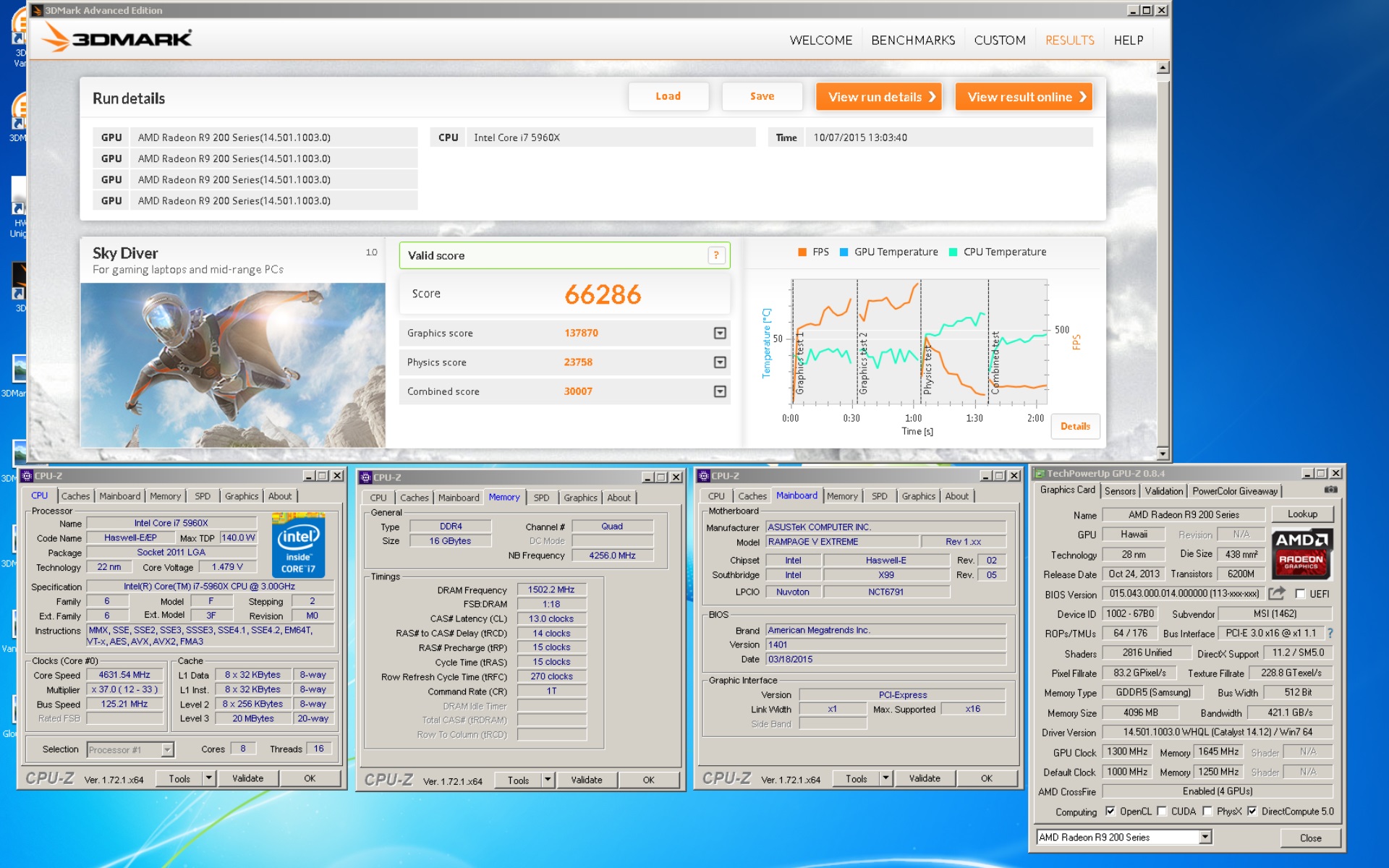Open Tools dropdown arrow in Memory CPU-Z window
The height and width of the screenshot is (868, 1389).
[x=548, y=780]
